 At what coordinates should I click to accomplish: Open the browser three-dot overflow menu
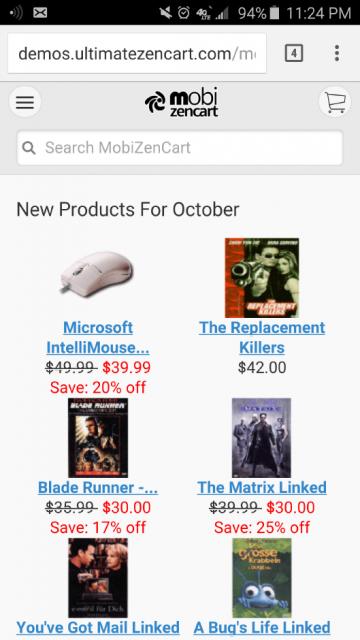click(337, 53)
